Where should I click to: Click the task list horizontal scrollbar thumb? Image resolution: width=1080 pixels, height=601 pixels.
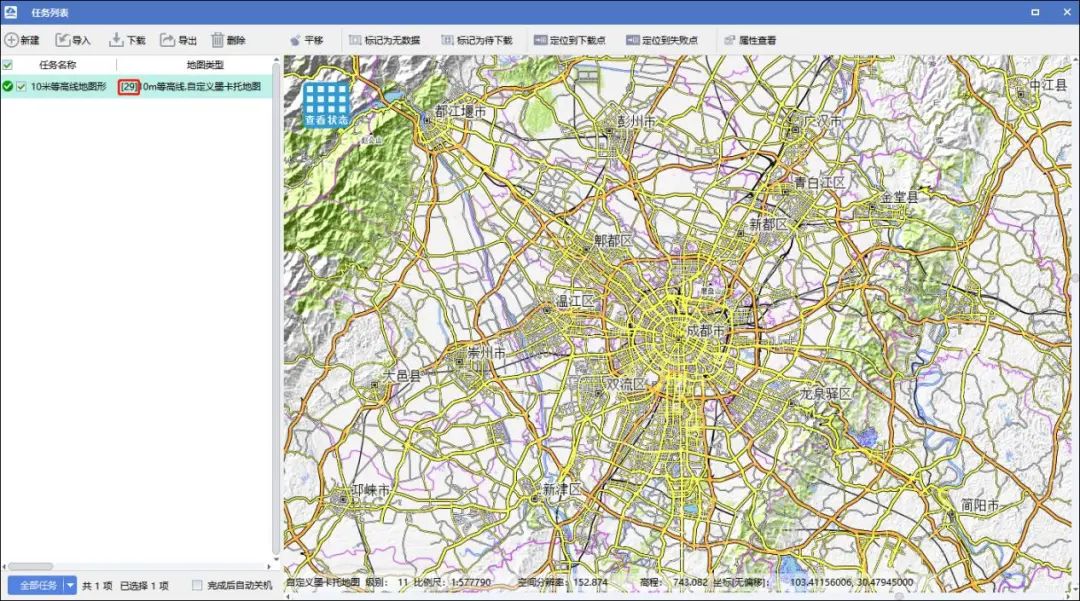(30, 567)
